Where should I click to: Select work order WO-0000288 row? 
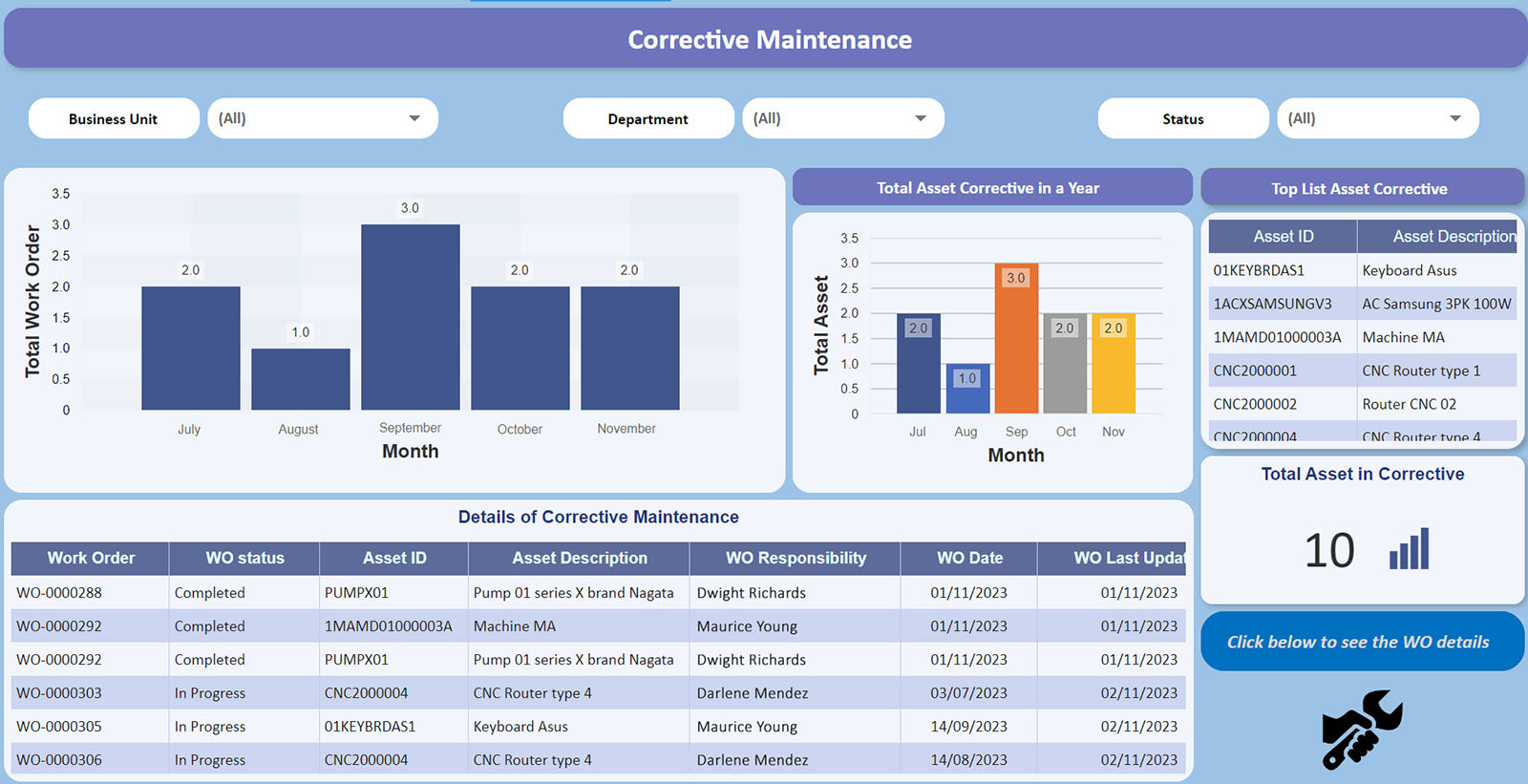click(x=59, y=593)
